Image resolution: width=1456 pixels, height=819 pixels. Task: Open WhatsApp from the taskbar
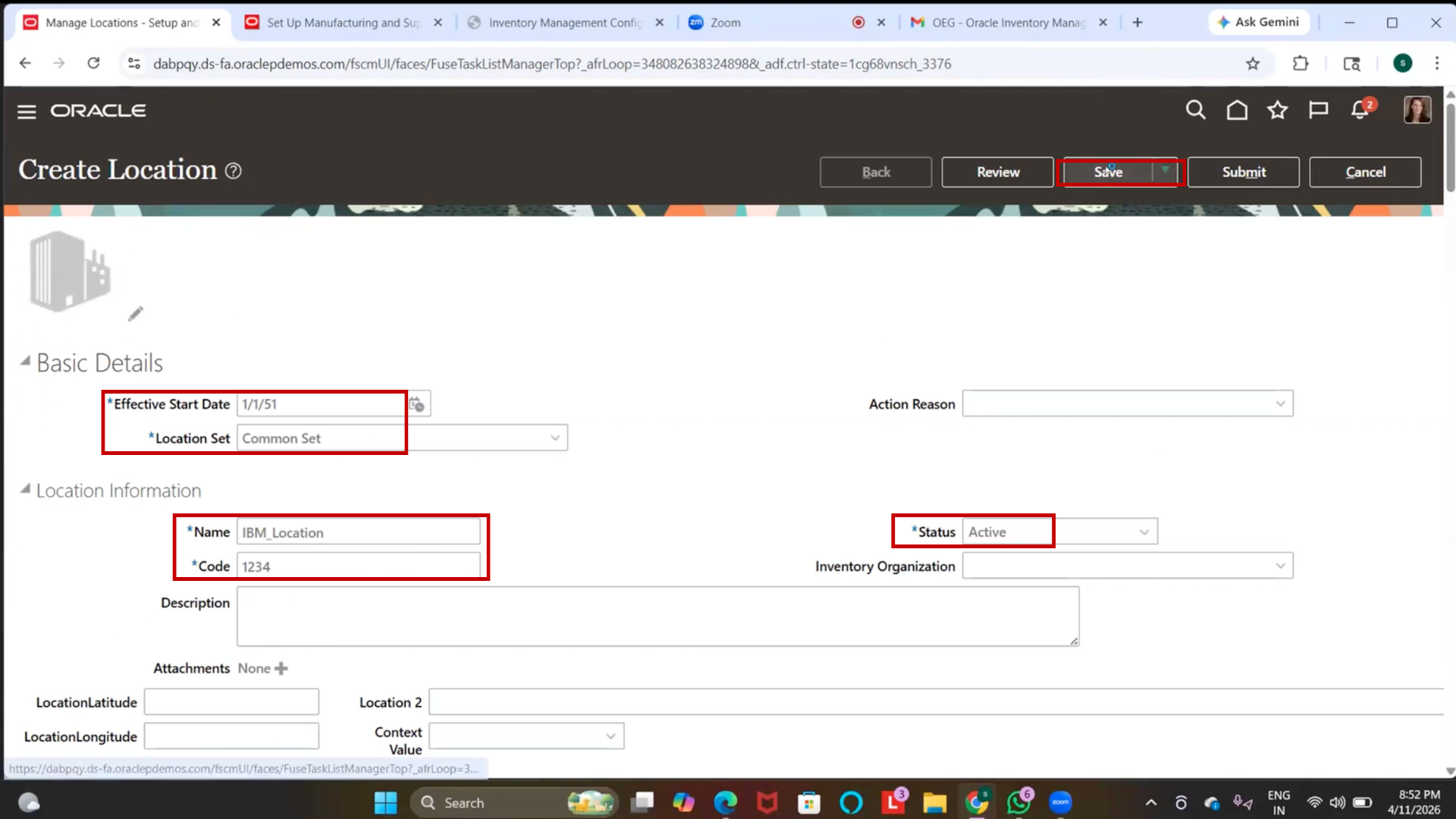(x=1018, y=802)
